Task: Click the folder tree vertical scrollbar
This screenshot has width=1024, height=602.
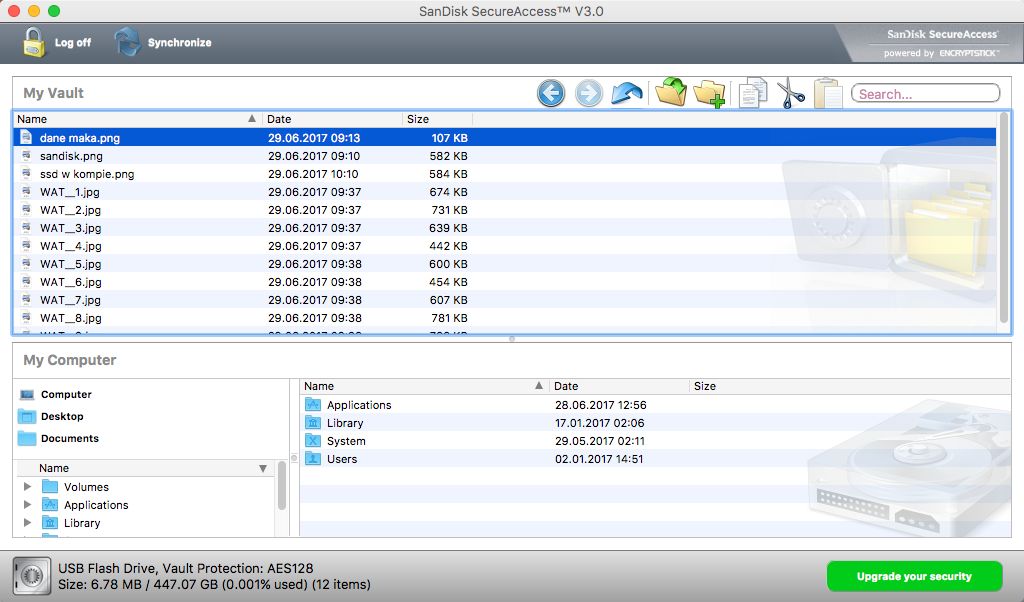Action: (282, 485)
